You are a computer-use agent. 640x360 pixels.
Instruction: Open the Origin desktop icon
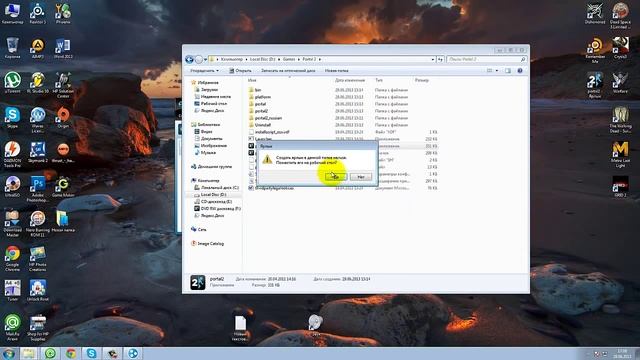[63, 117]
